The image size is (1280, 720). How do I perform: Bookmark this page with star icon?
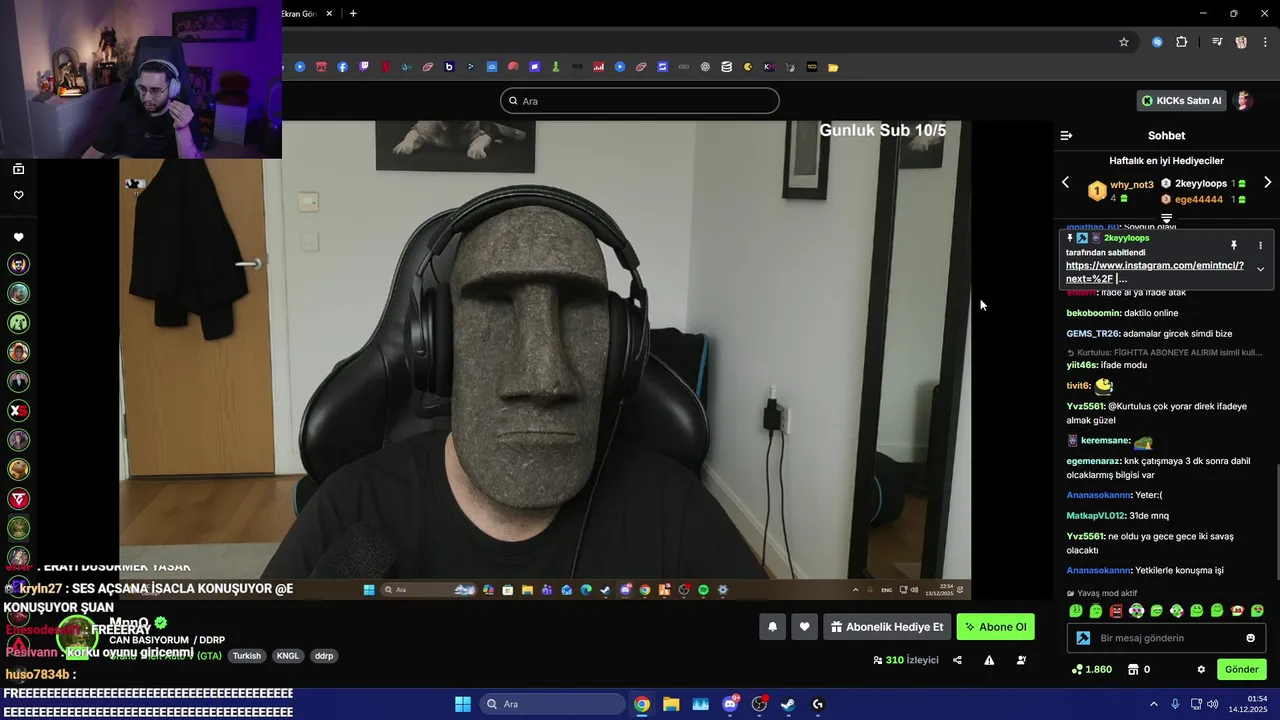pos(1124,42)
